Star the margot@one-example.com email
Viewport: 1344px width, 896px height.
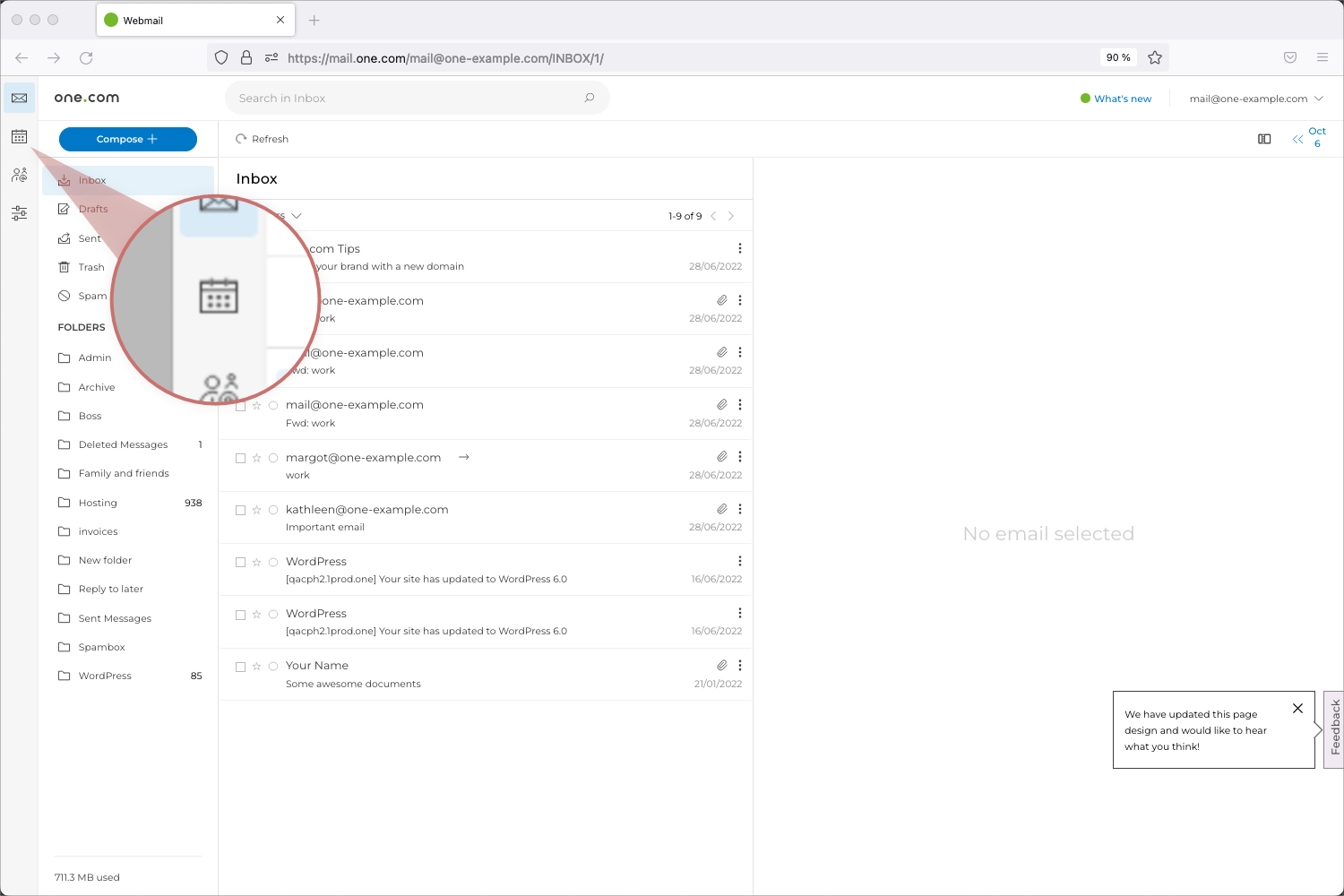tap(256, 458)
